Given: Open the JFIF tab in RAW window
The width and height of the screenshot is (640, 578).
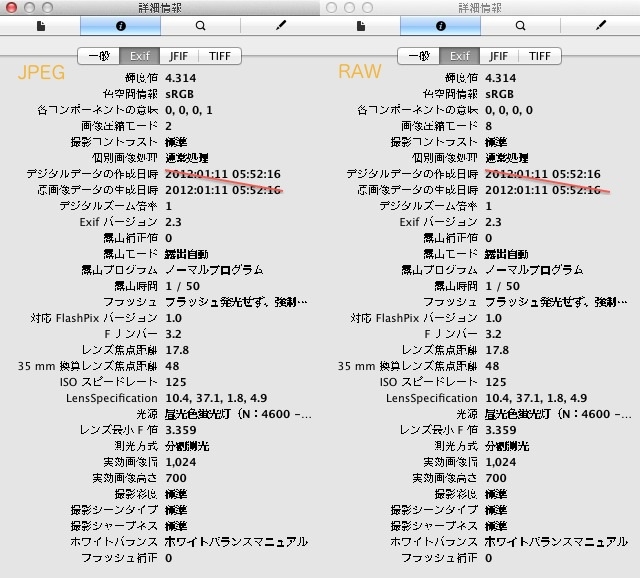Looking at the screenshot, I should [499, 56].
